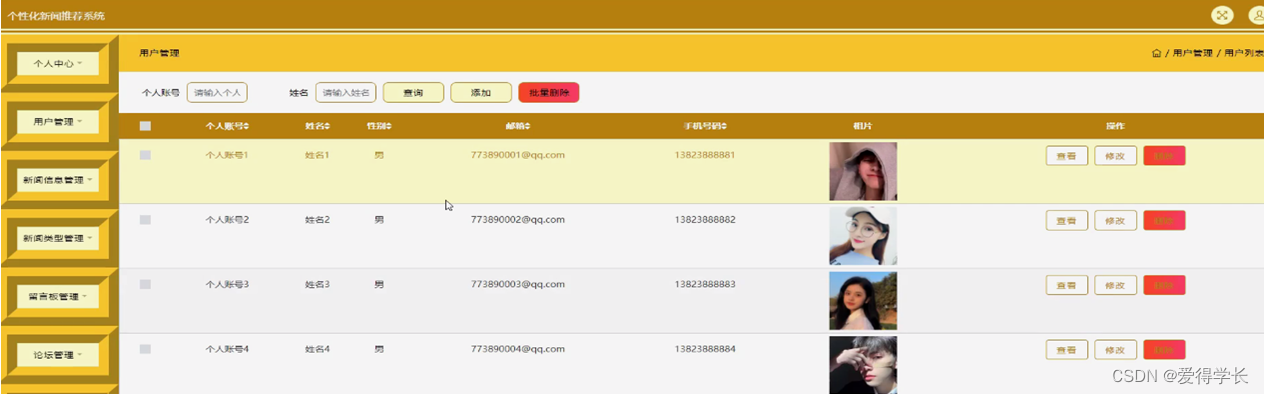Expand the 新闻类型管理 sidebar menu
1264x394 pixels.
click(58, 238)
